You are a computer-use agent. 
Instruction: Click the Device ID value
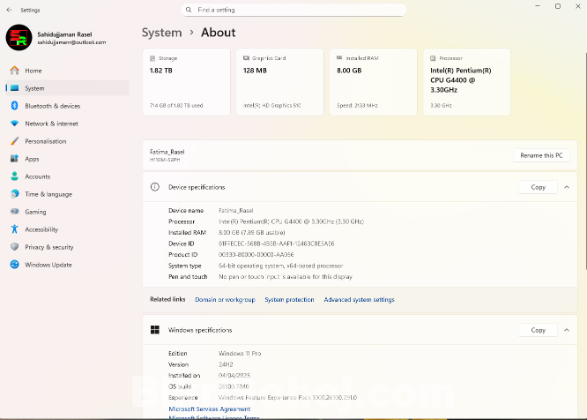[x=276, y=244]
